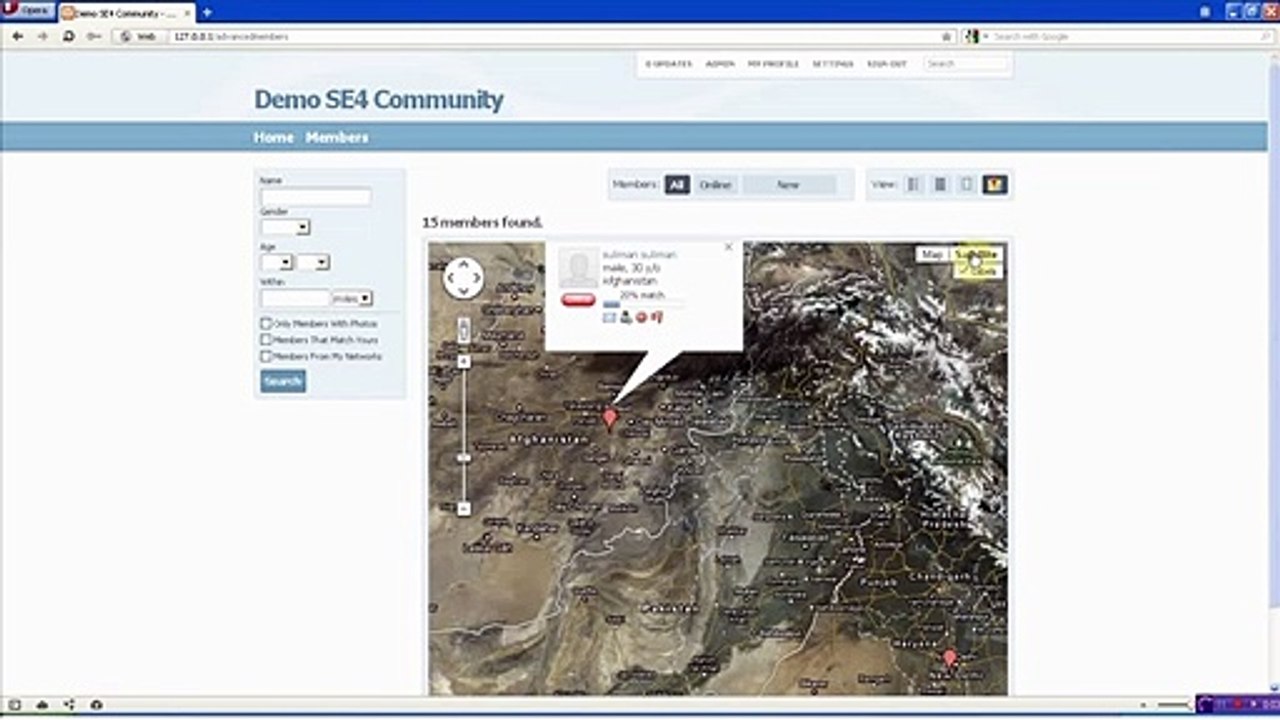The width and height of the screenshot is (1280, 720).
Task: Click the Web globe badge in address bar
Action: (138, 36)
